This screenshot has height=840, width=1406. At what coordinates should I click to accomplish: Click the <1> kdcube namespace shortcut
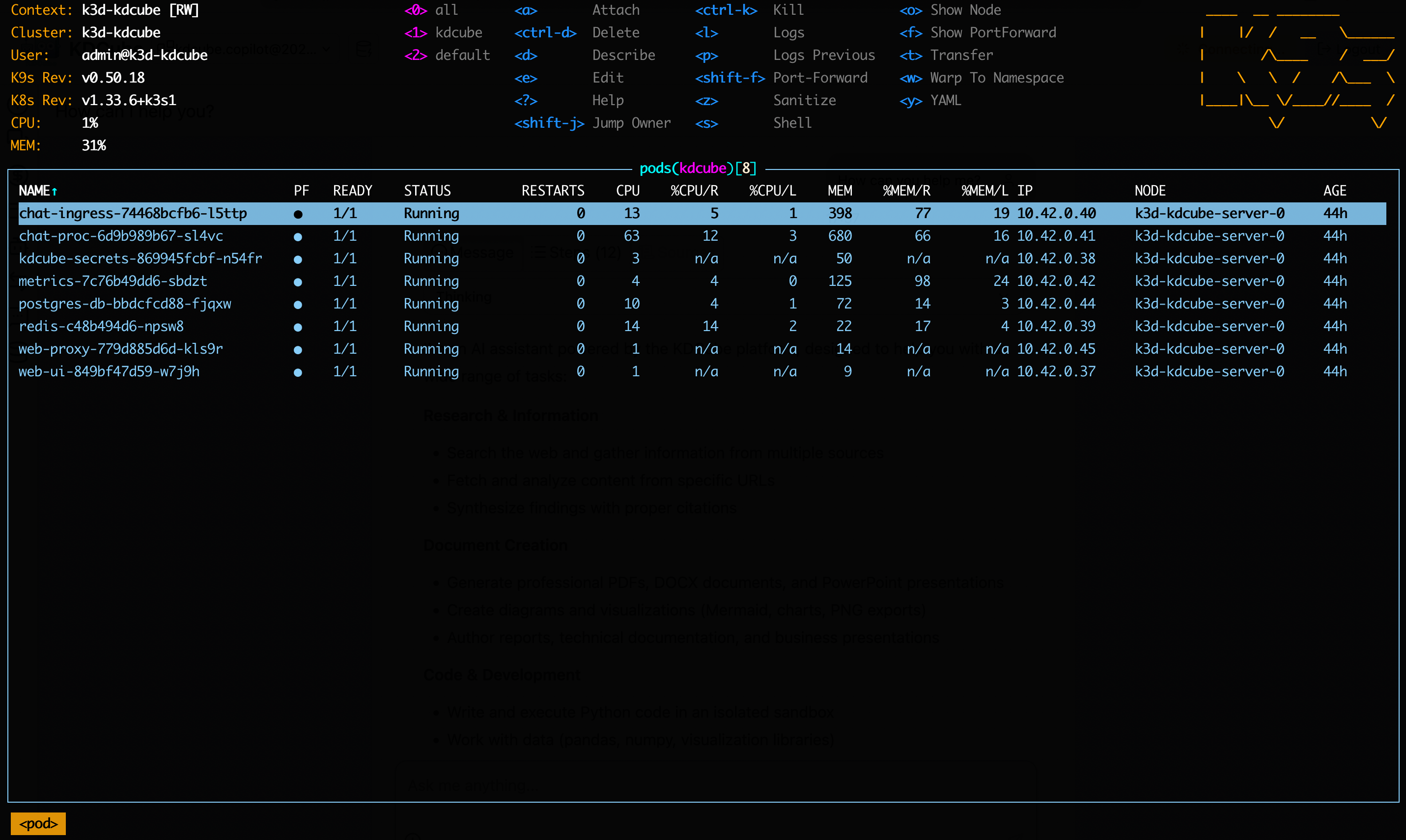443,33
